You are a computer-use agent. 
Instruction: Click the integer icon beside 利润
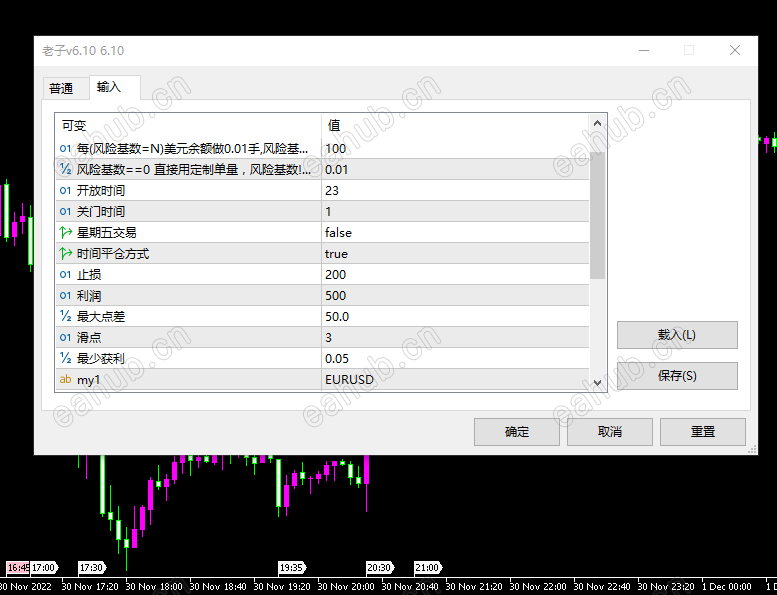(65, 295)
